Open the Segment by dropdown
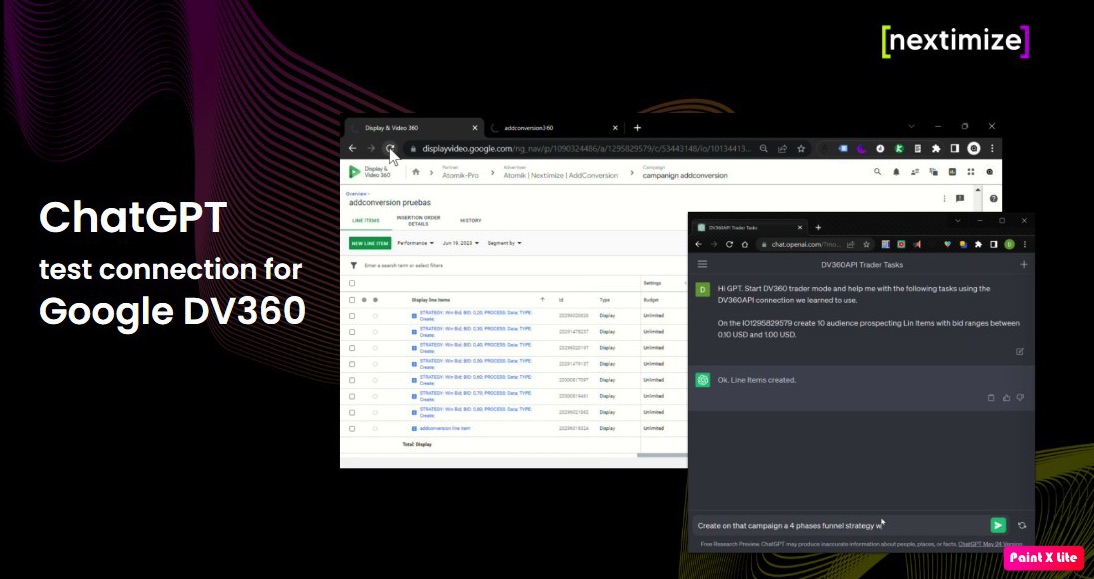This screenshot has height=579, width=1094. [x=504, y=243]
